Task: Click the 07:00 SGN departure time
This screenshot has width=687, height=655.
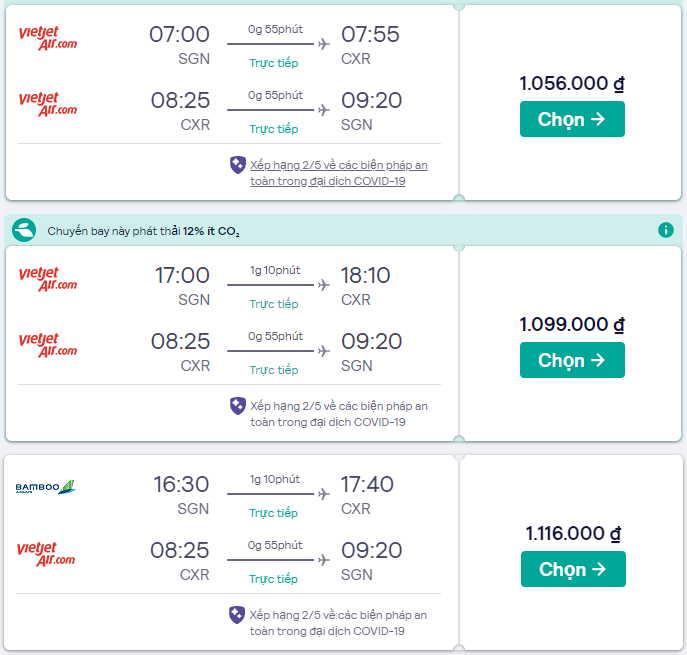Action: [x=179, y=35]
